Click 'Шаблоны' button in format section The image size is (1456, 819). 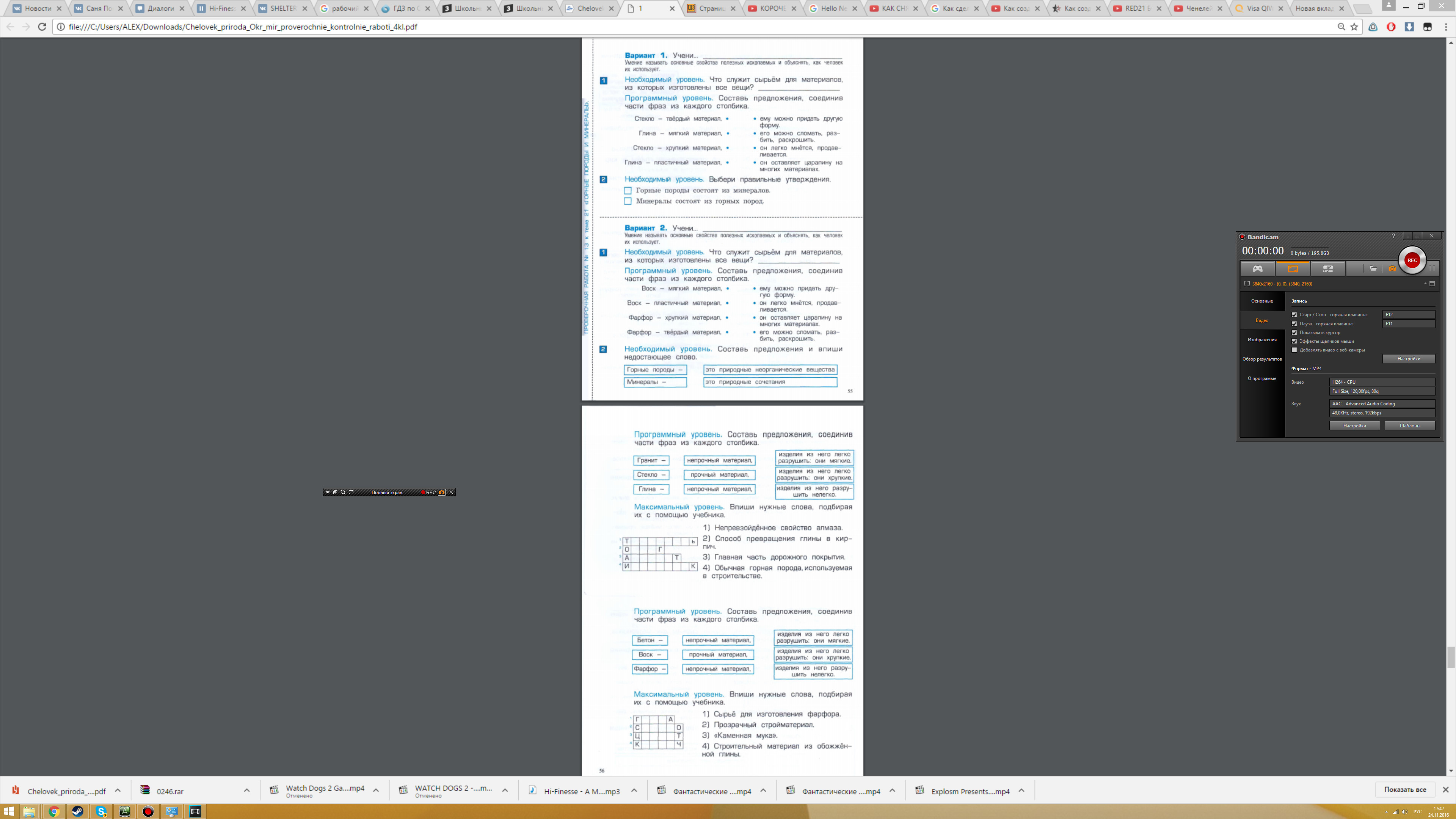tap(1410, 425)
